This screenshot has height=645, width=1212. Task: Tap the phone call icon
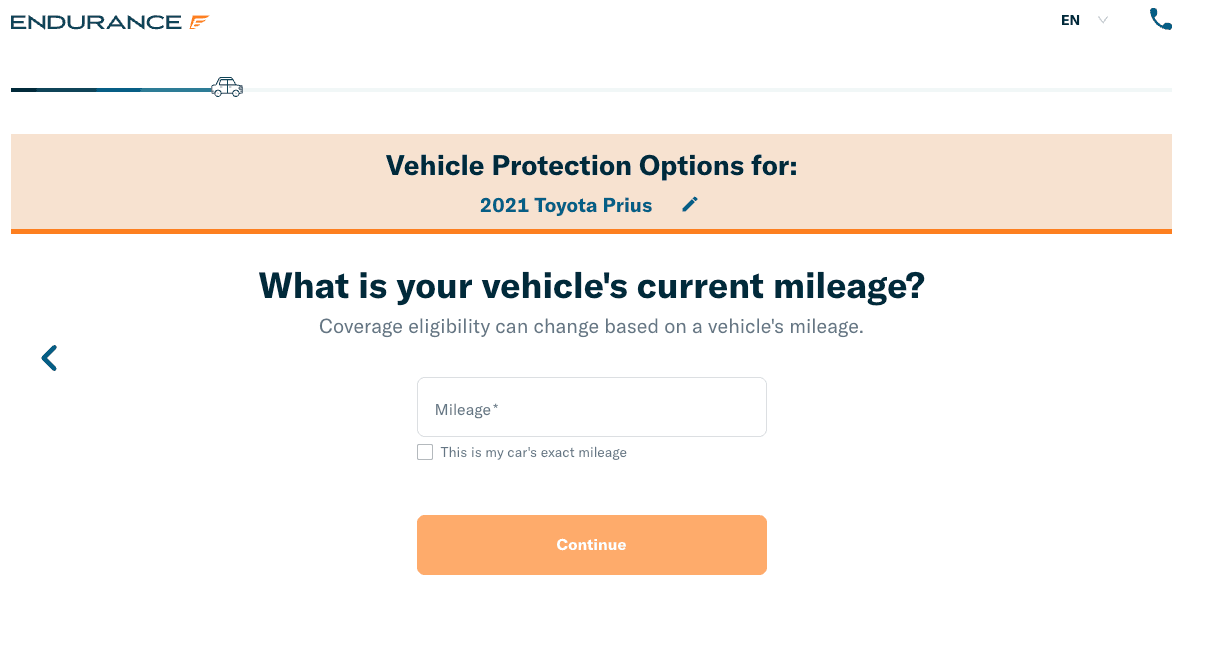pyautogui.click(x=1160, y=20)
